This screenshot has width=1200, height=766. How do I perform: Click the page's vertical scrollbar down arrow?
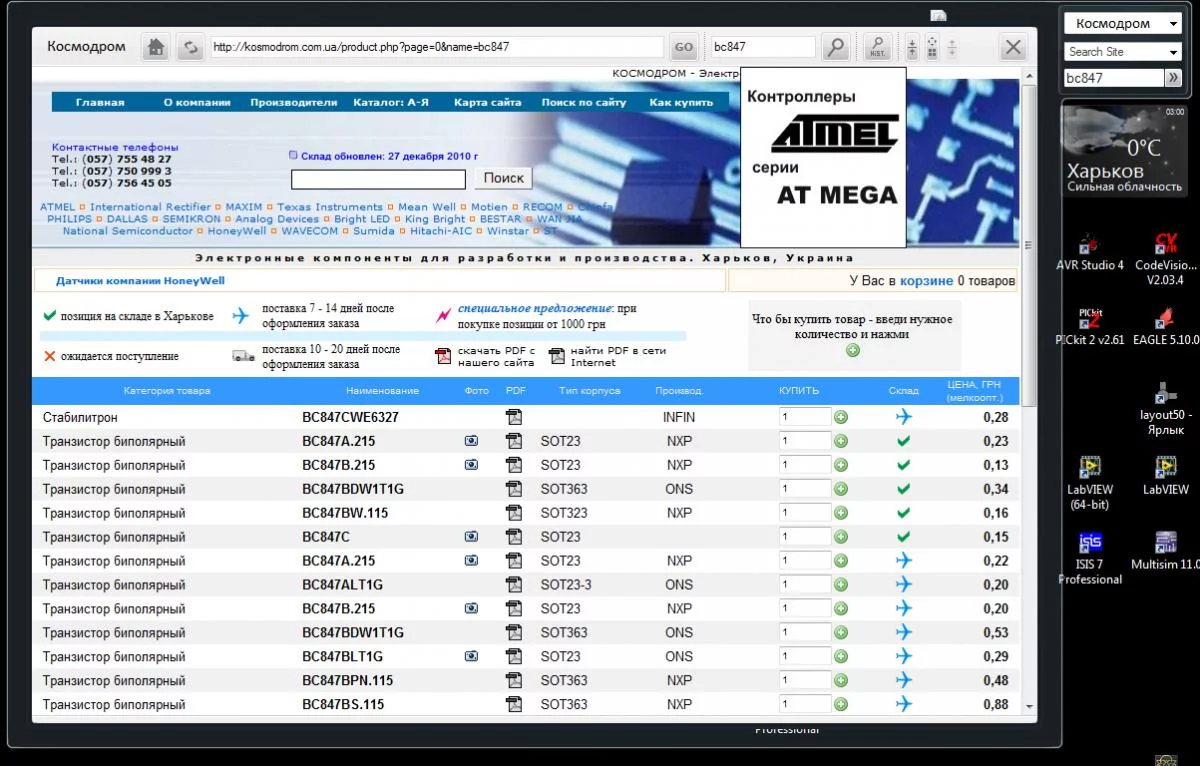click(1029, 706)
